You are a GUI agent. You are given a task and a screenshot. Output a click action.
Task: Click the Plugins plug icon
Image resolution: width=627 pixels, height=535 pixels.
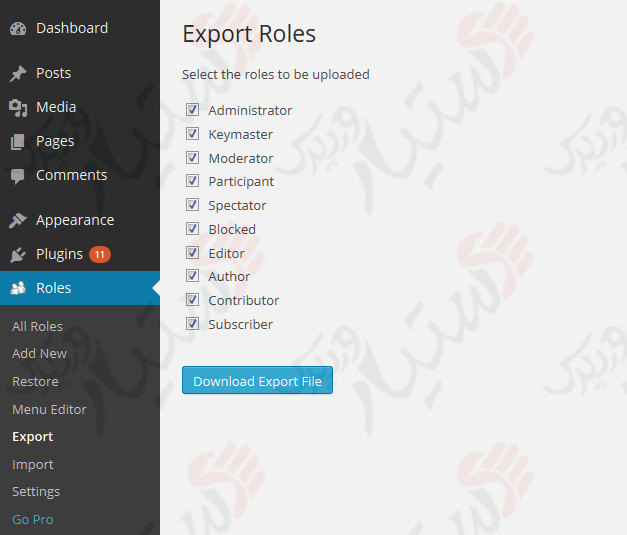point(18,254)
